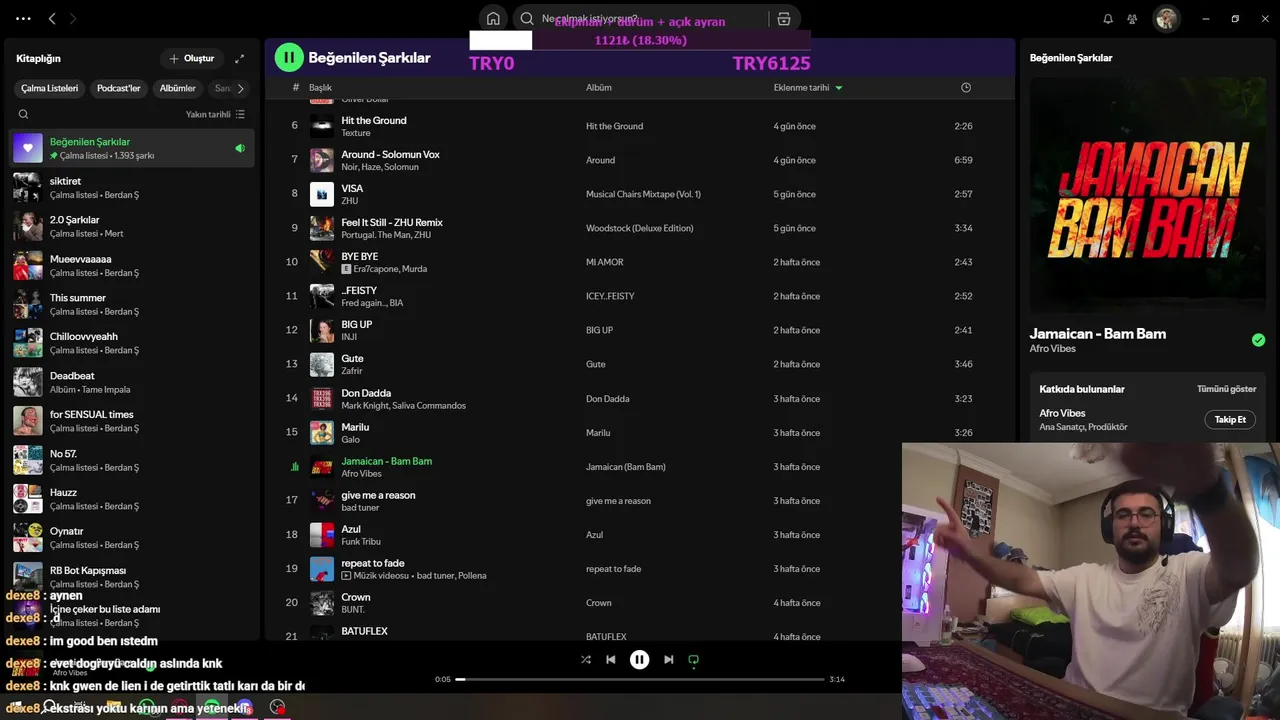Skip to next track

668,660
